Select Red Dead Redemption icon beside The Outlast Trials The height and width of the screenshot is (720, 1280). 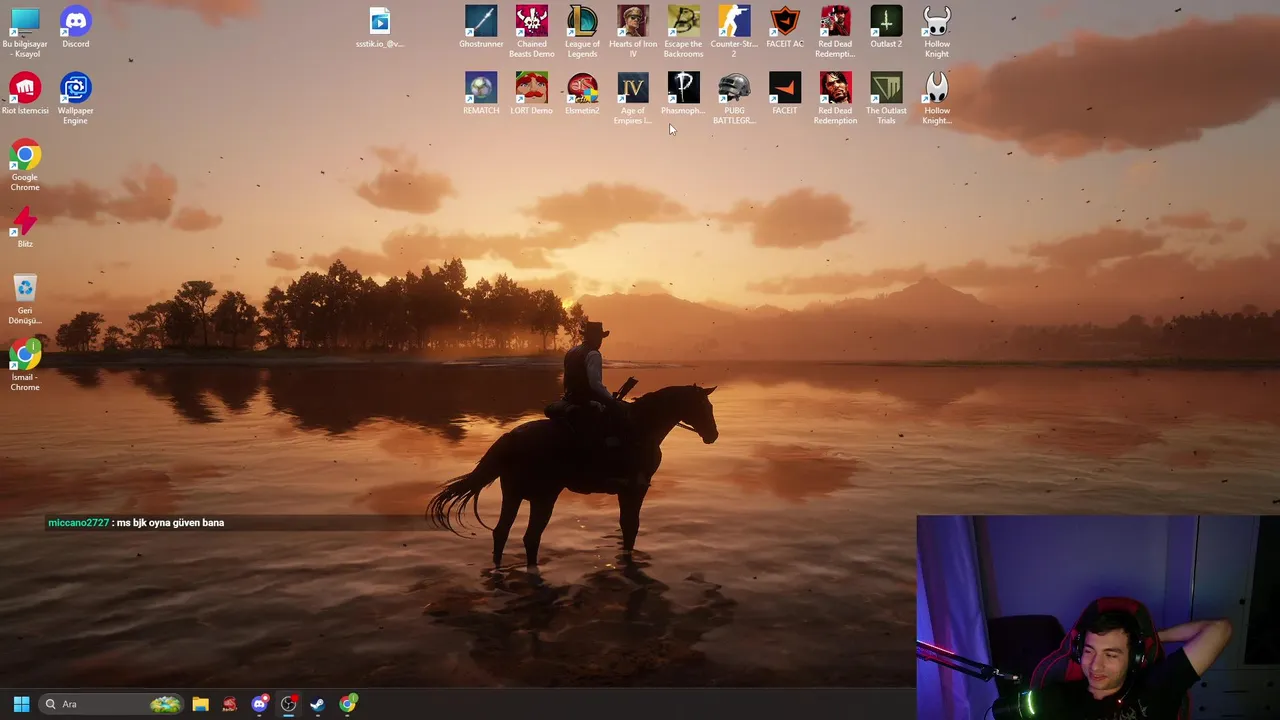click(835, 98)
